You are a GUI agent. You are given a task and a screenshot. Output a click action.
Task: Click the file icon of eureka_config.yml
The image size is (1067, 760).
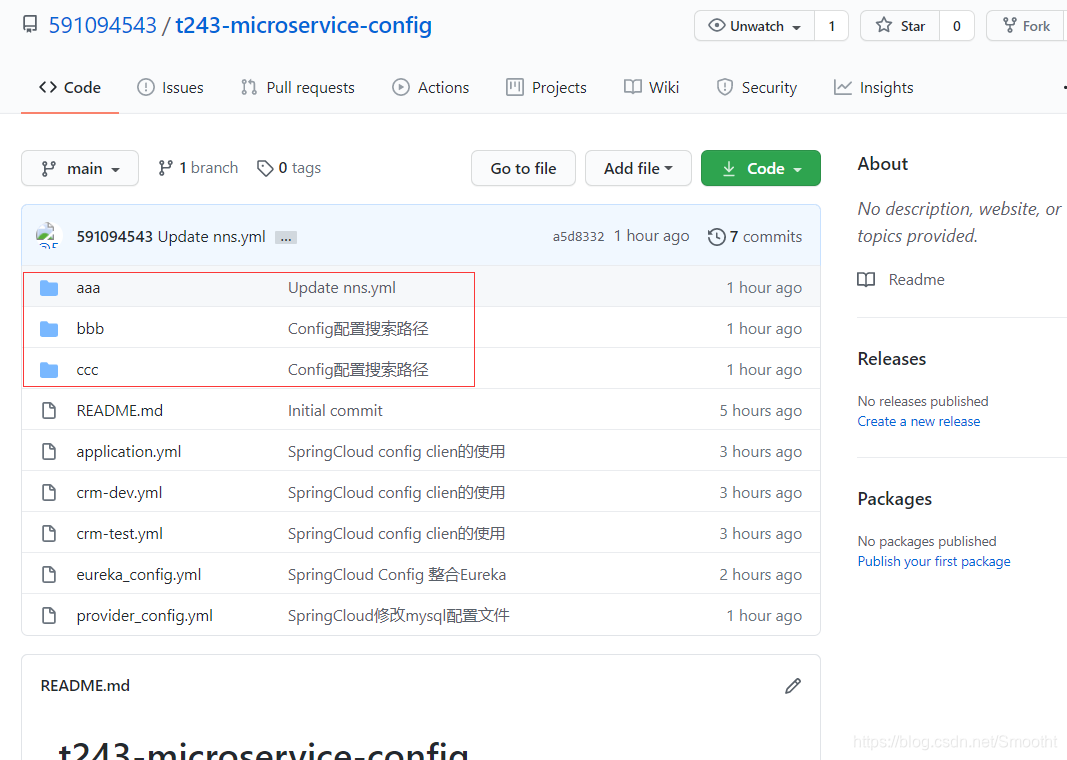pyautogui.click(x=49, y=575)
